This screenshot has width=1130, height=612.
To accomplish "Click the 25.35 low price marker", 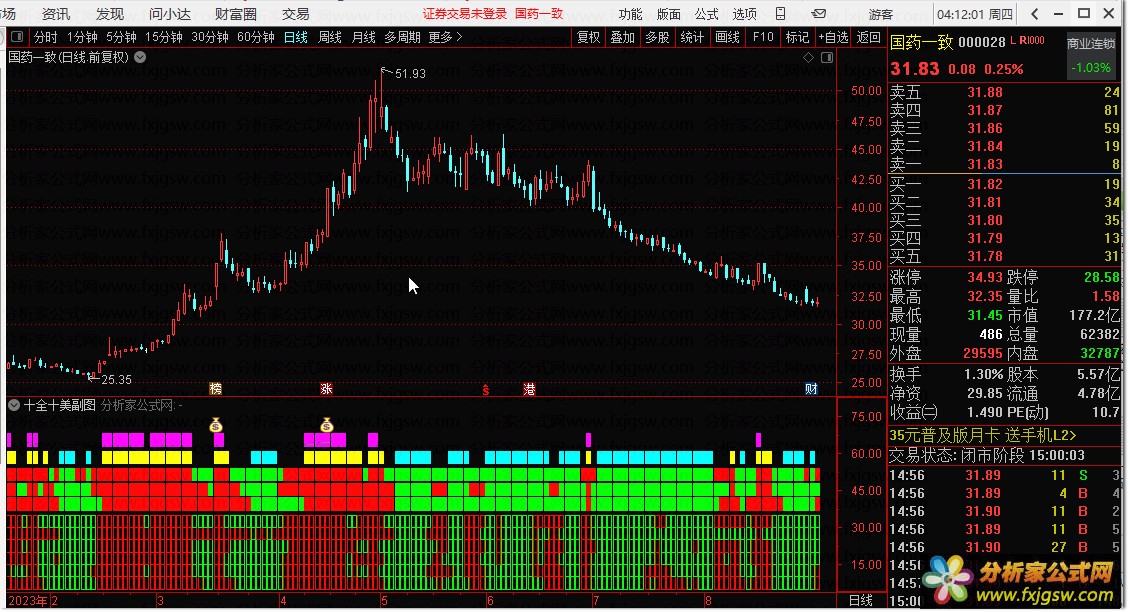I will pyautogui.click(x=116, y=380).
